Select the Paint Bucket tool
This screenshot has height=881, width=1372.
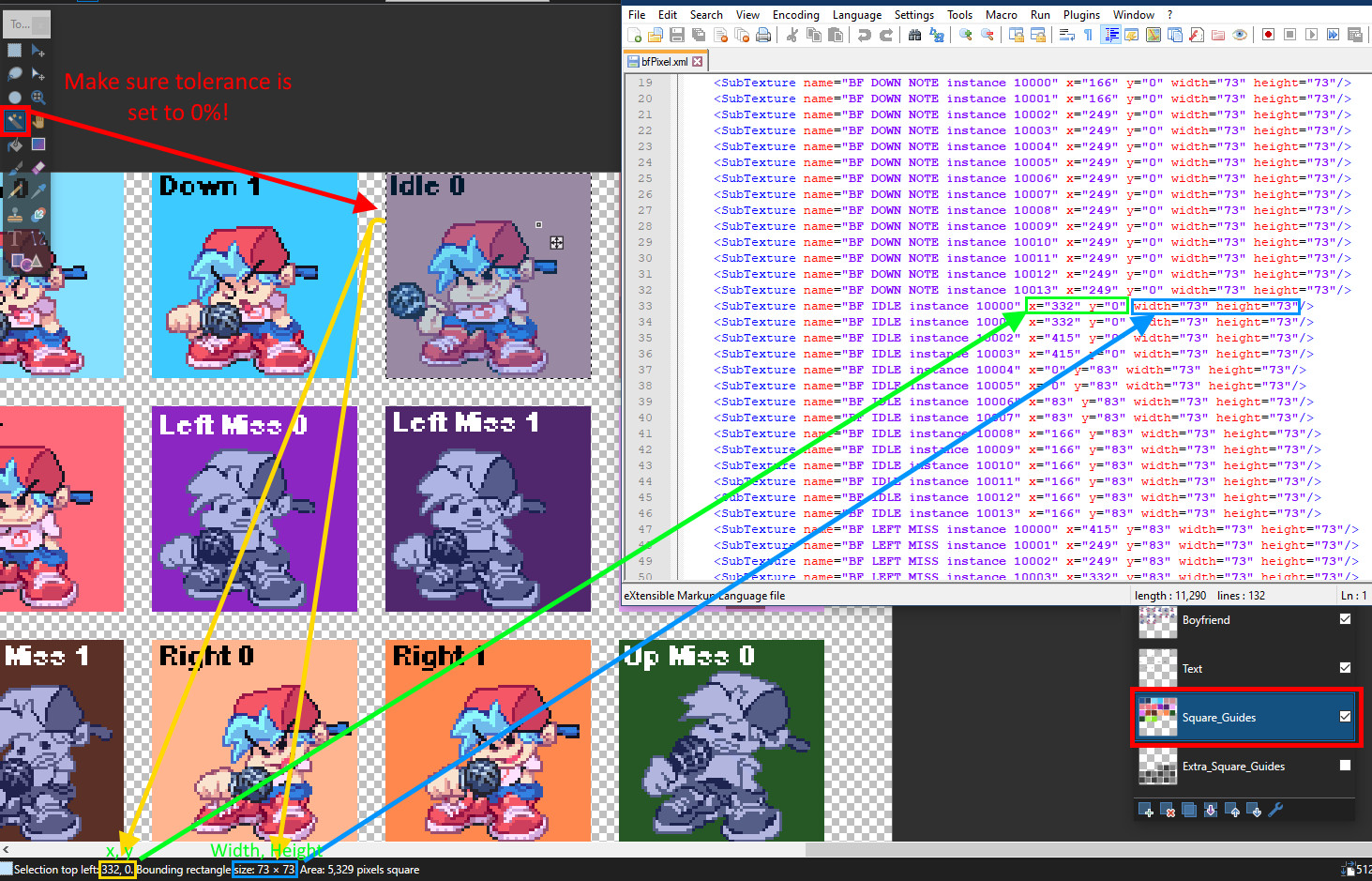14,144
